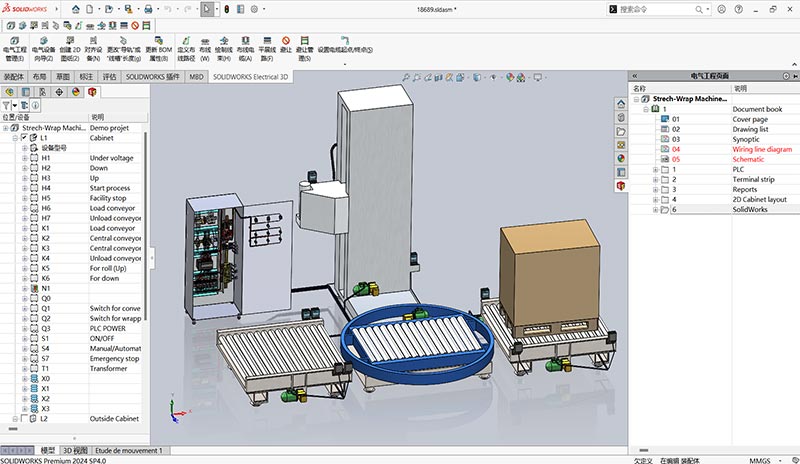Toggle the L2 Outside Cabinet checkbox
The image size is (800, 464).
tap(24, 419)
